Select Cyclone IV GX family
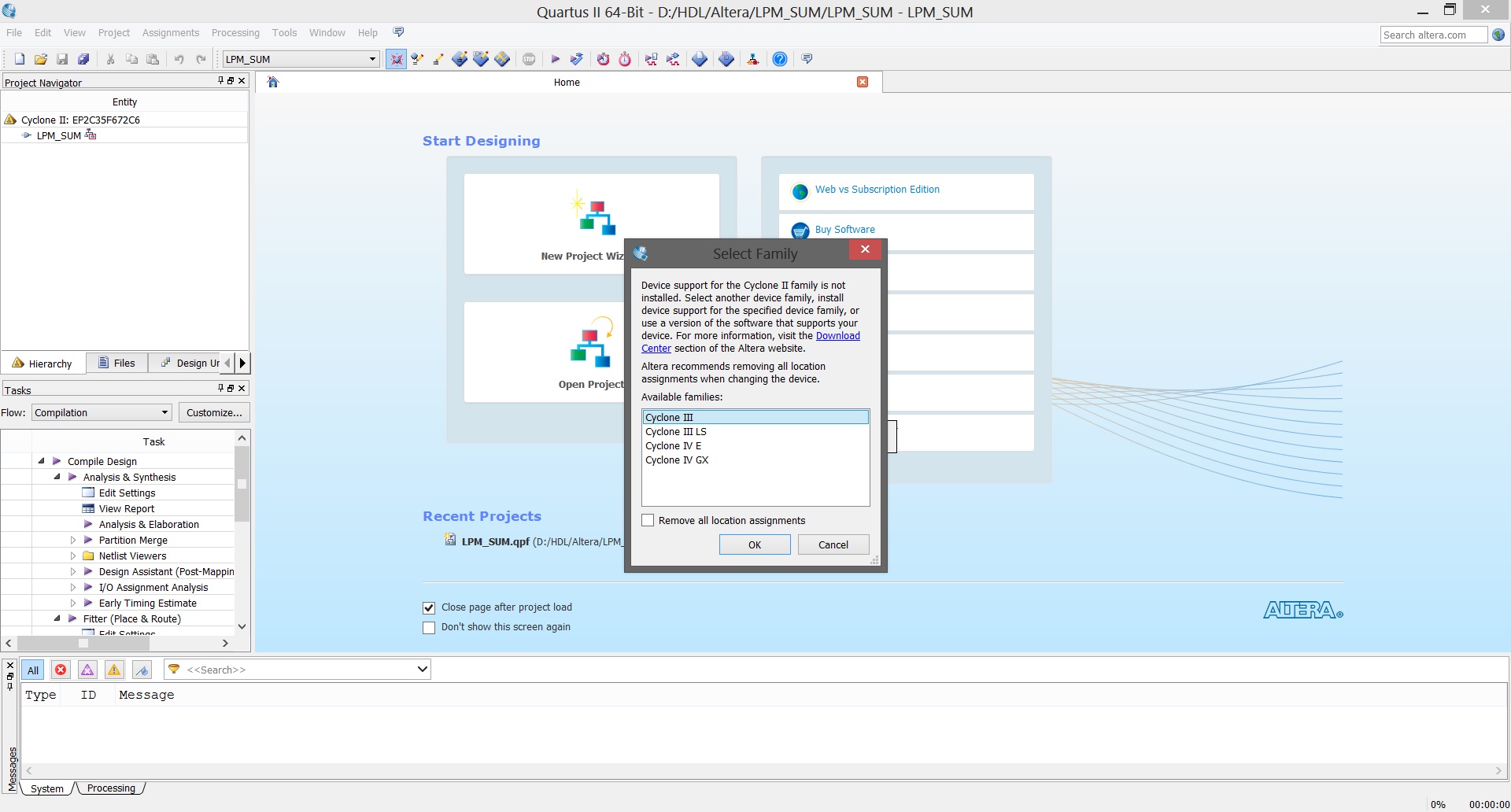 coord(755,460)
